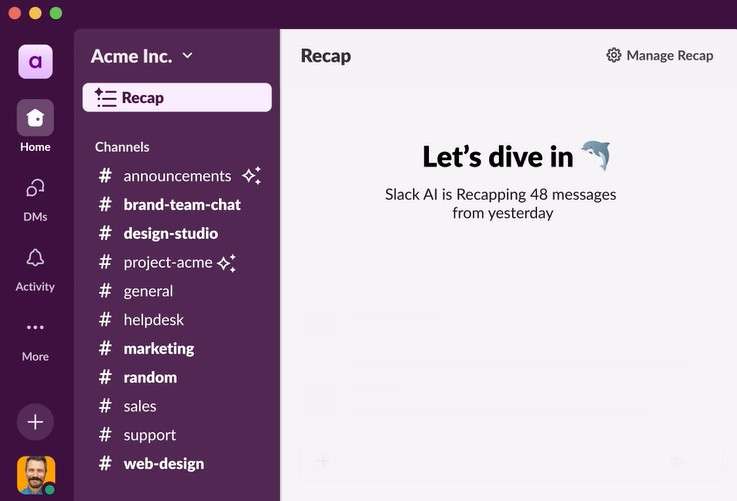This screenshot has width=737, height=501.
Task: Click the green window zoom button
Action: coord(56,13)
